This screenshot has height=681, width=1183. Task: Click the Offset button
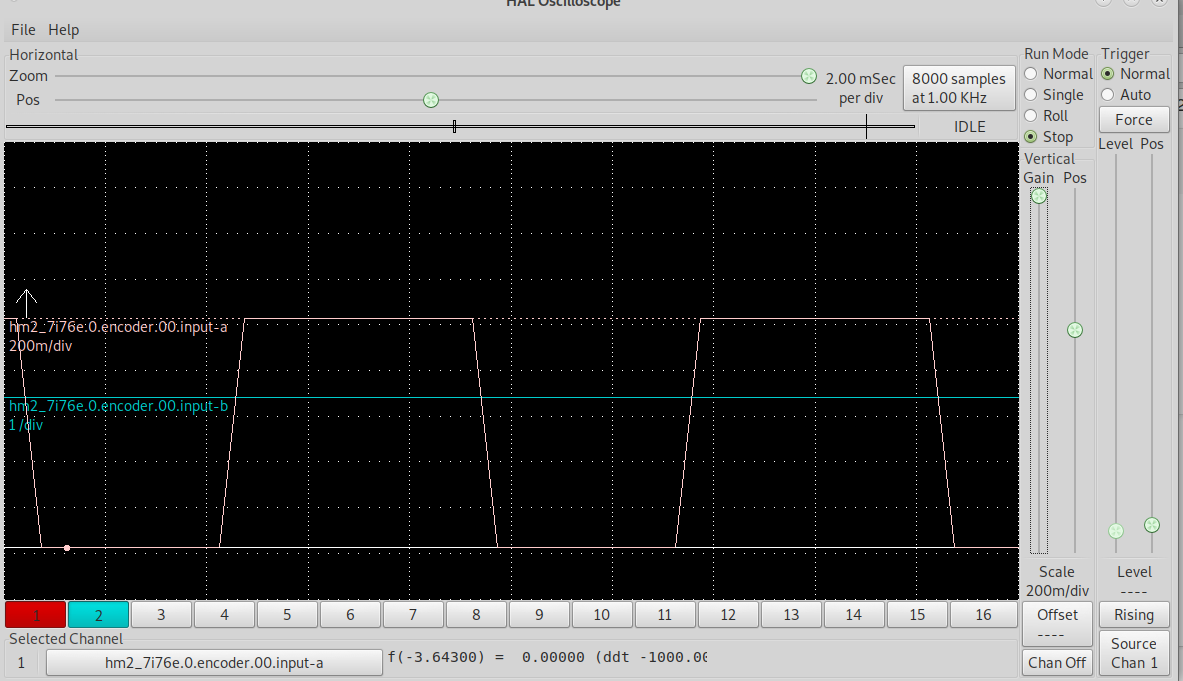pos(1058,624)
